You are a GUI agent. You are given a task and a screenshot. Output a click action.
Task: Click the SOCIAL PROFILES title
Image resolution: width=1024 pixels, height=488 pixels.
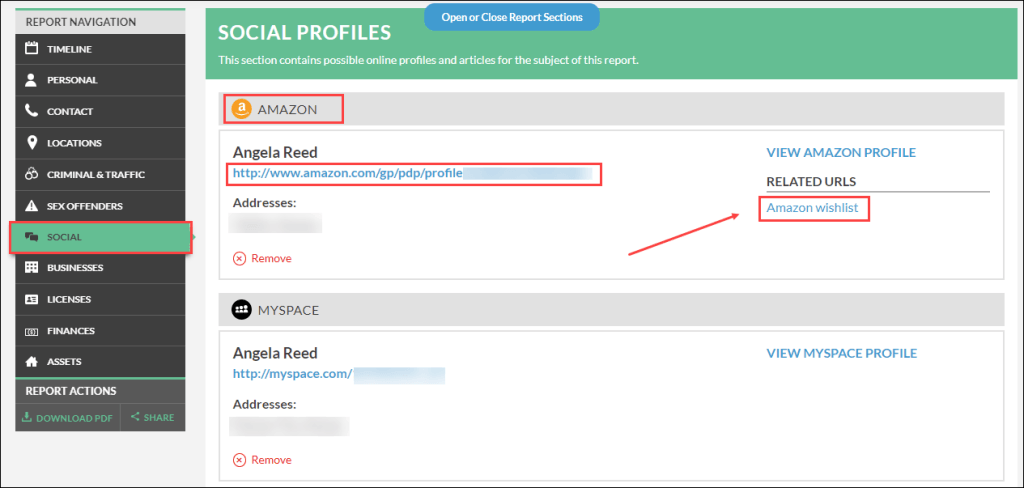(x=304, y=33)
